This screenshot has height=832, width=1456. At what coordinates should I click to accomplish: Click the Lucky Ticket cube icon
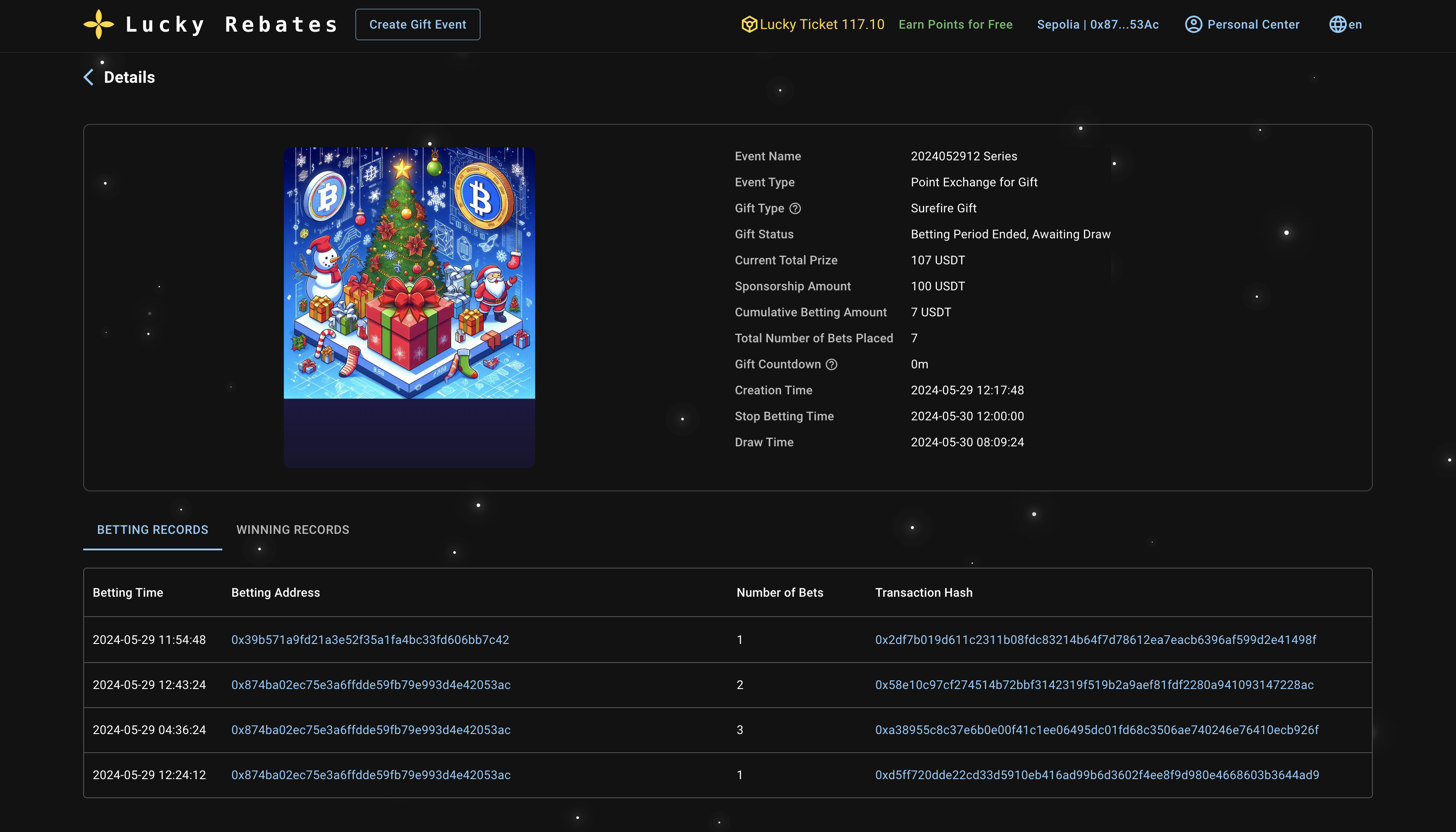click(x=748, y=25)
